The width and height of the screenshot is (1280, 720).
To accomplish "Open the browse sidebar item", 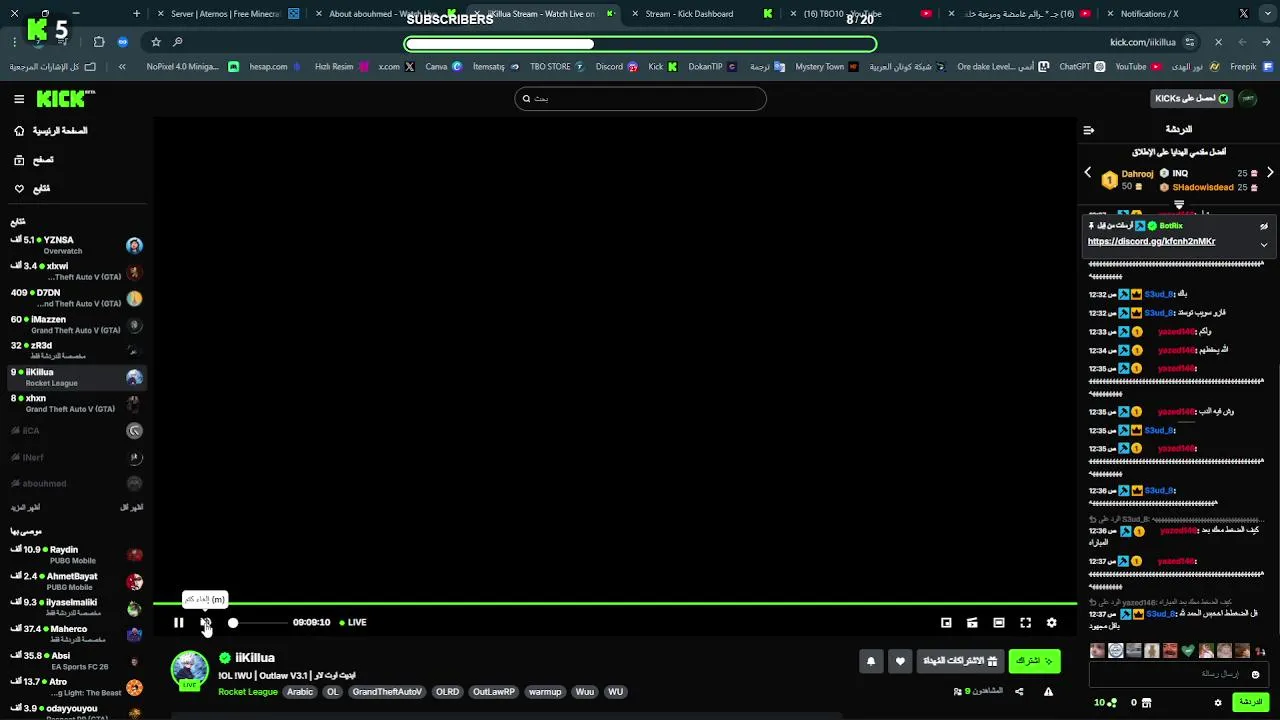I will (34, 160).
